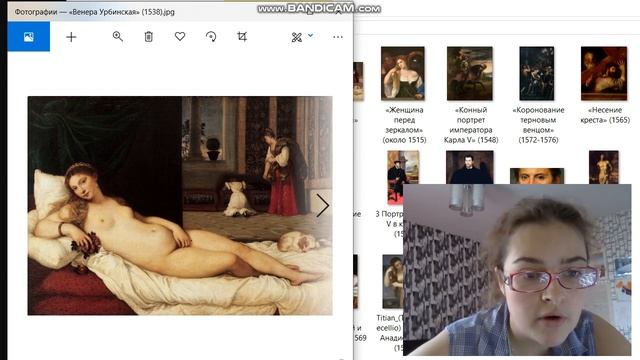This screenshot has height=360, width=640.
Task: Click the «Несение креста» (1565) file label
Action: click(605, 115)
